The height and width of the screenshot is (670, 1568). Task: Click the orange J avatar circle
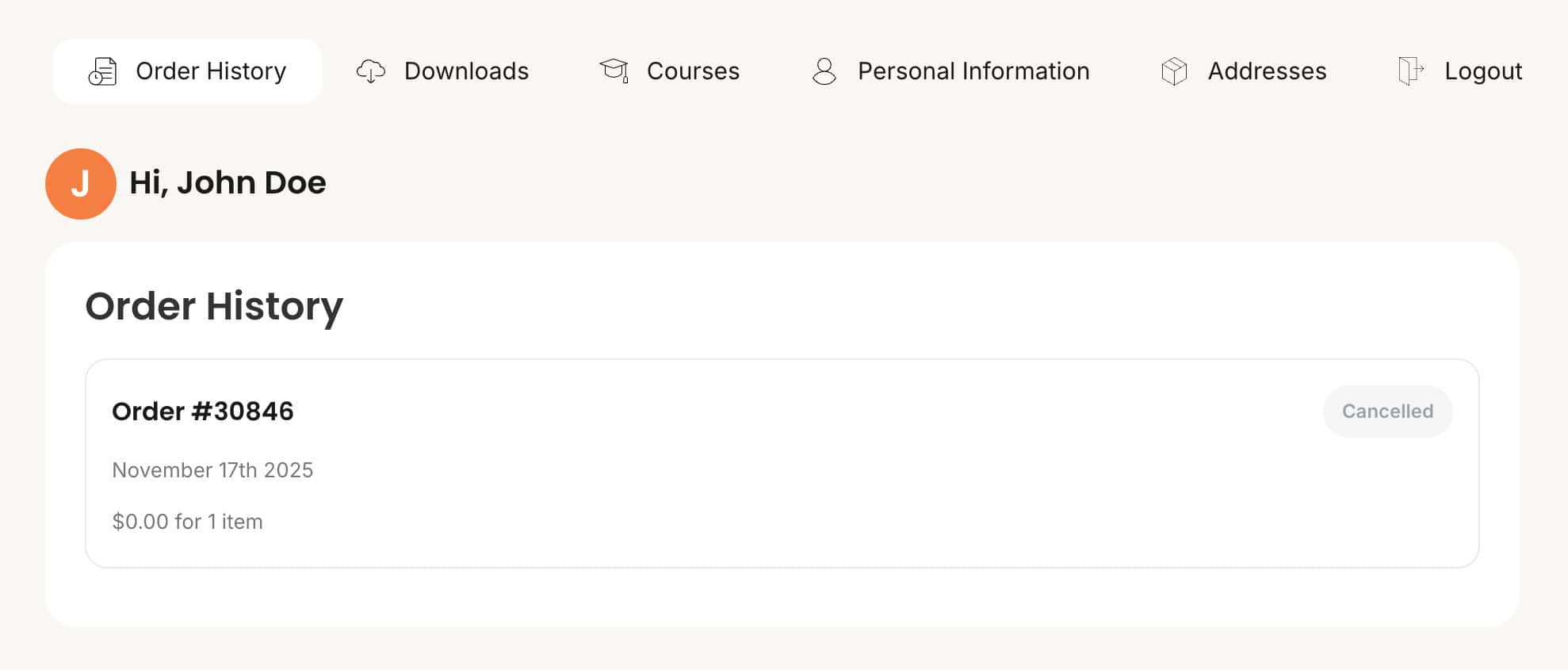(x=81, y=184)
